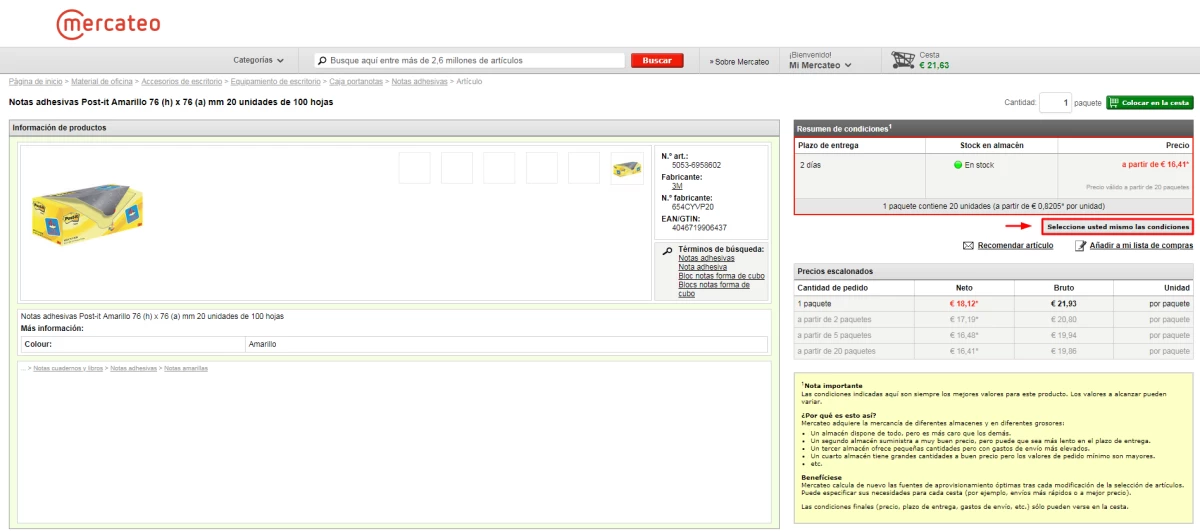
Task: Open Bloc notas forma de cubo link
Action: [721, 276]
